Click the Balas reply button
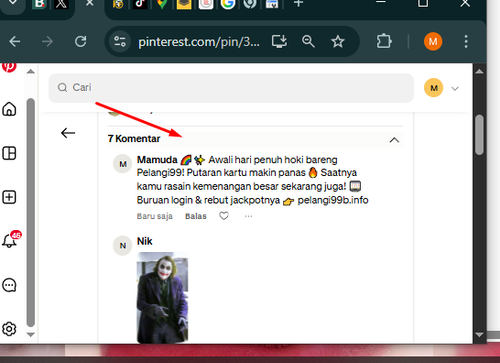The width and height of the screenshot is (500, 363). pos(196,216)
